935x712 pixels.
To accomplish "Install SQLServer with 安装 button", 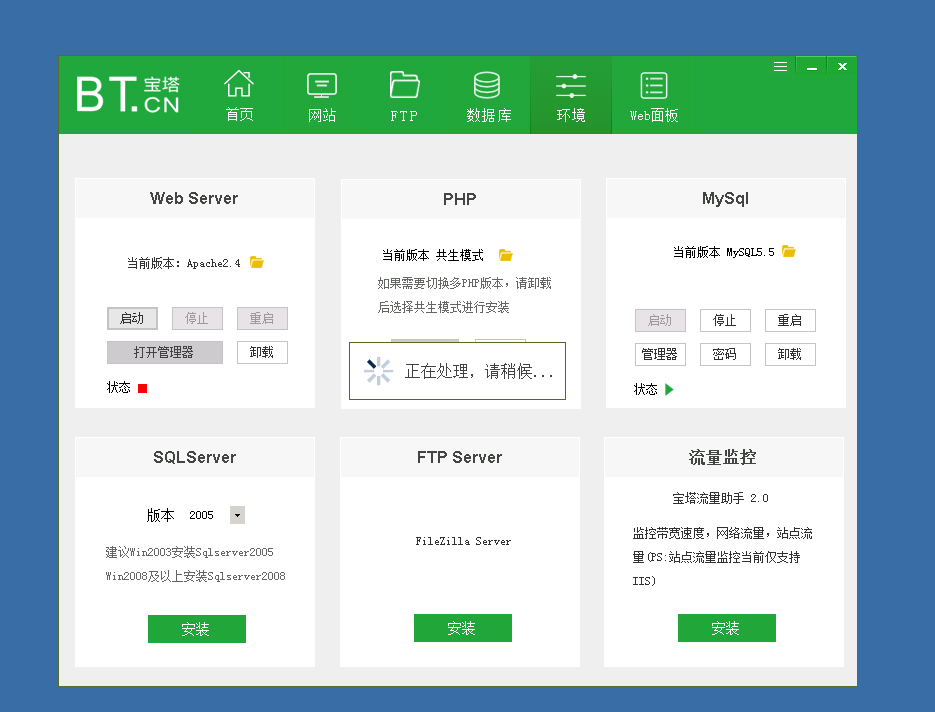I will [197, 629].
